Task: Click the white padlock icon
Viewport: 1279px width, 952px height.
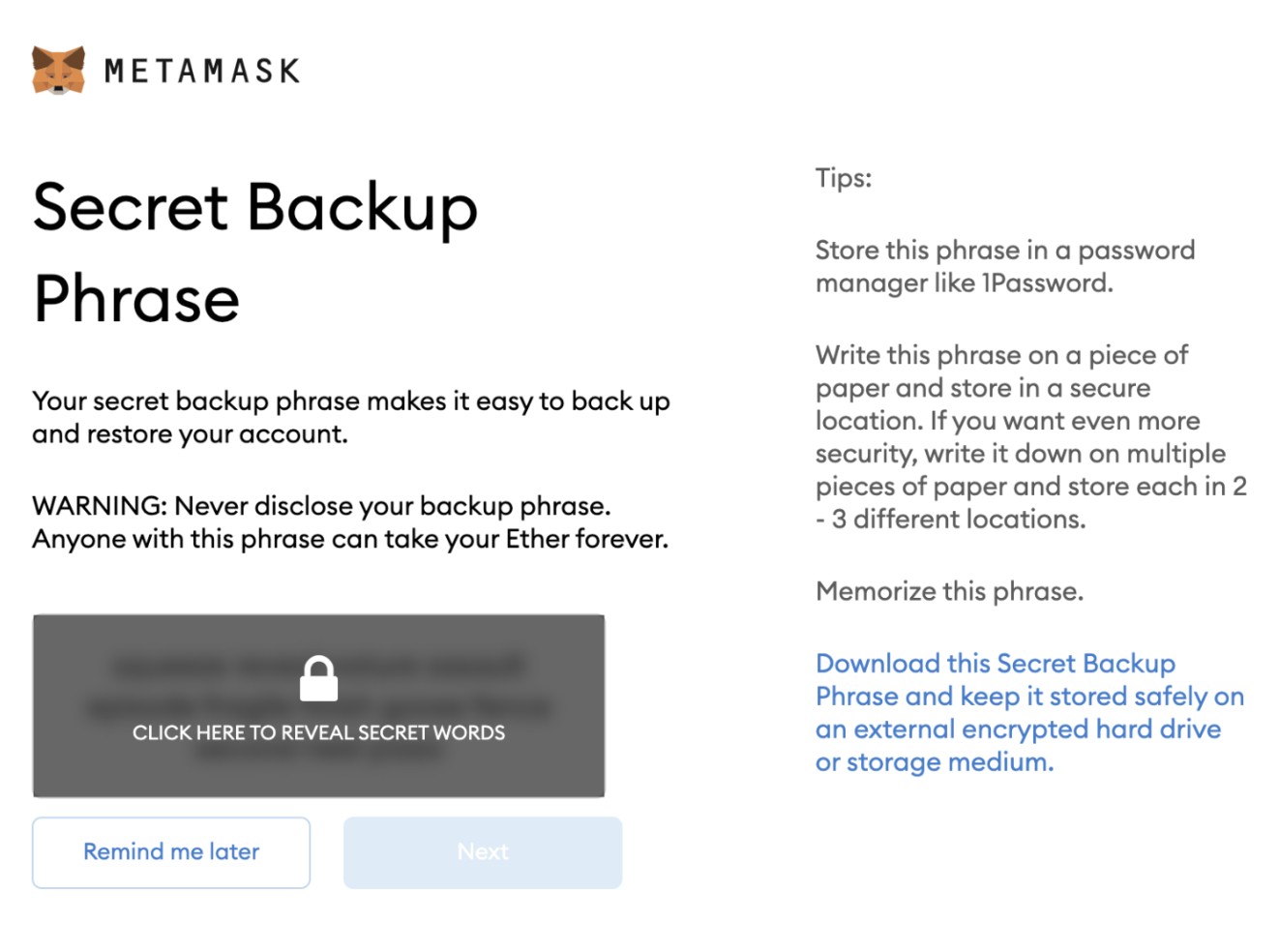Action: click(x=318, y=678)
